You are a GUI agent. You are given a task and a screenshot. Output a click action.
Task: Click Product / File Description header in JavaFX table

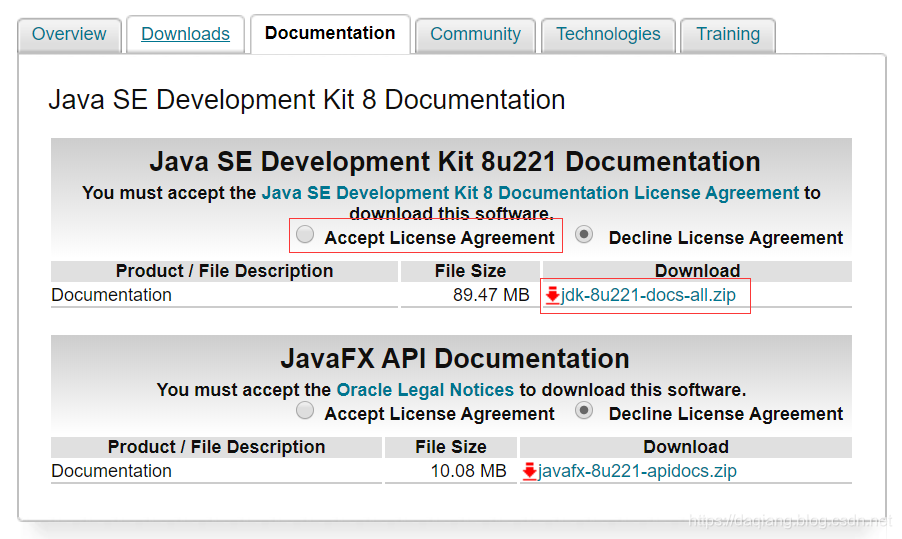(x=216, y=447)
